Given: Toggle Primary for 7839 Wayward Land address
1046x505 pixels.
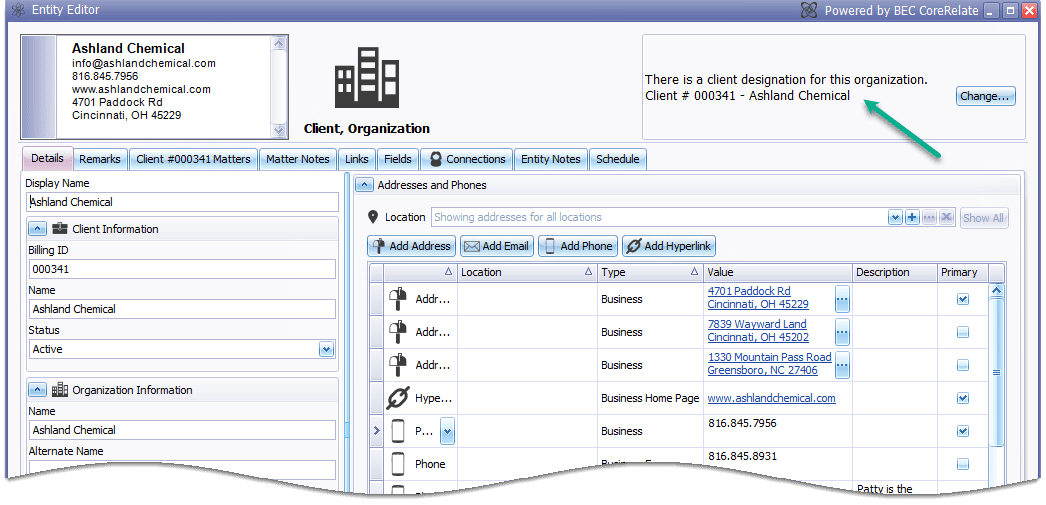Looking at the screenshot, I should pyautogui.click(x=963, y=332).
